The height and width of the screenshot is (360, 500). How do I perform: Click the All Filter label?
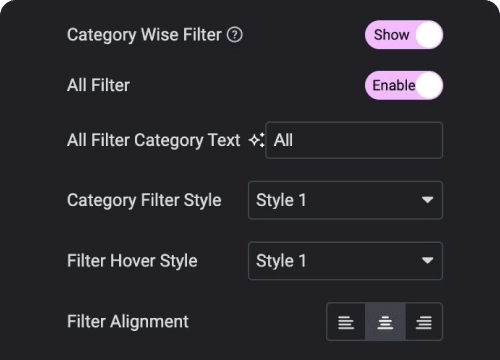pyautogui.click(x=98, y=85)
